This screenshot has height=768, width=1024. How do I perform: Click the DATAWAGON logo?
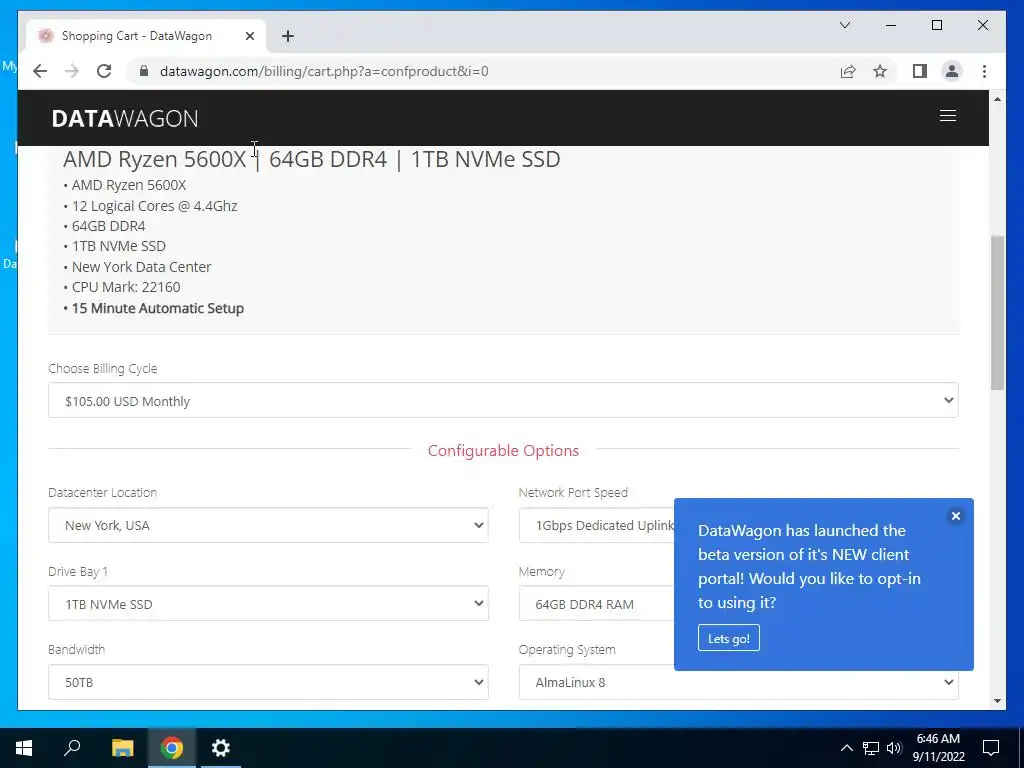click(x=125, y=118)
